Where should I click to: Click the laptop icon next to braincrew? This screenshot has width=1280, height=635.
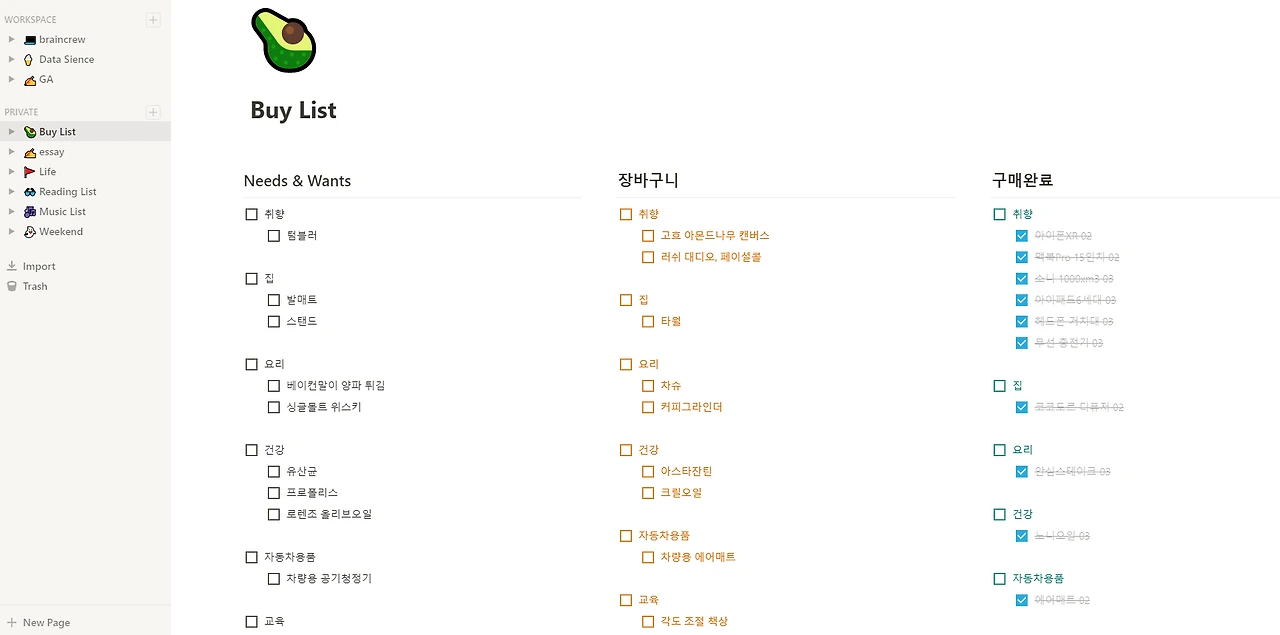coord(30,40)
